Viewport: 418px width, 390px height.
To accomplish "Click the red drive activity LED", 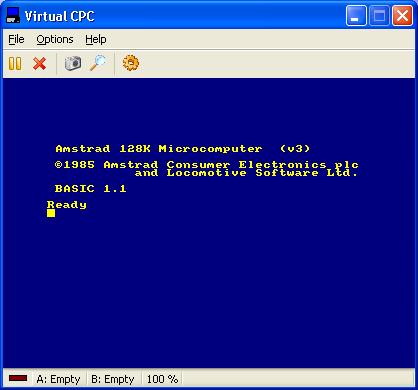I will (x=18, y=378).
